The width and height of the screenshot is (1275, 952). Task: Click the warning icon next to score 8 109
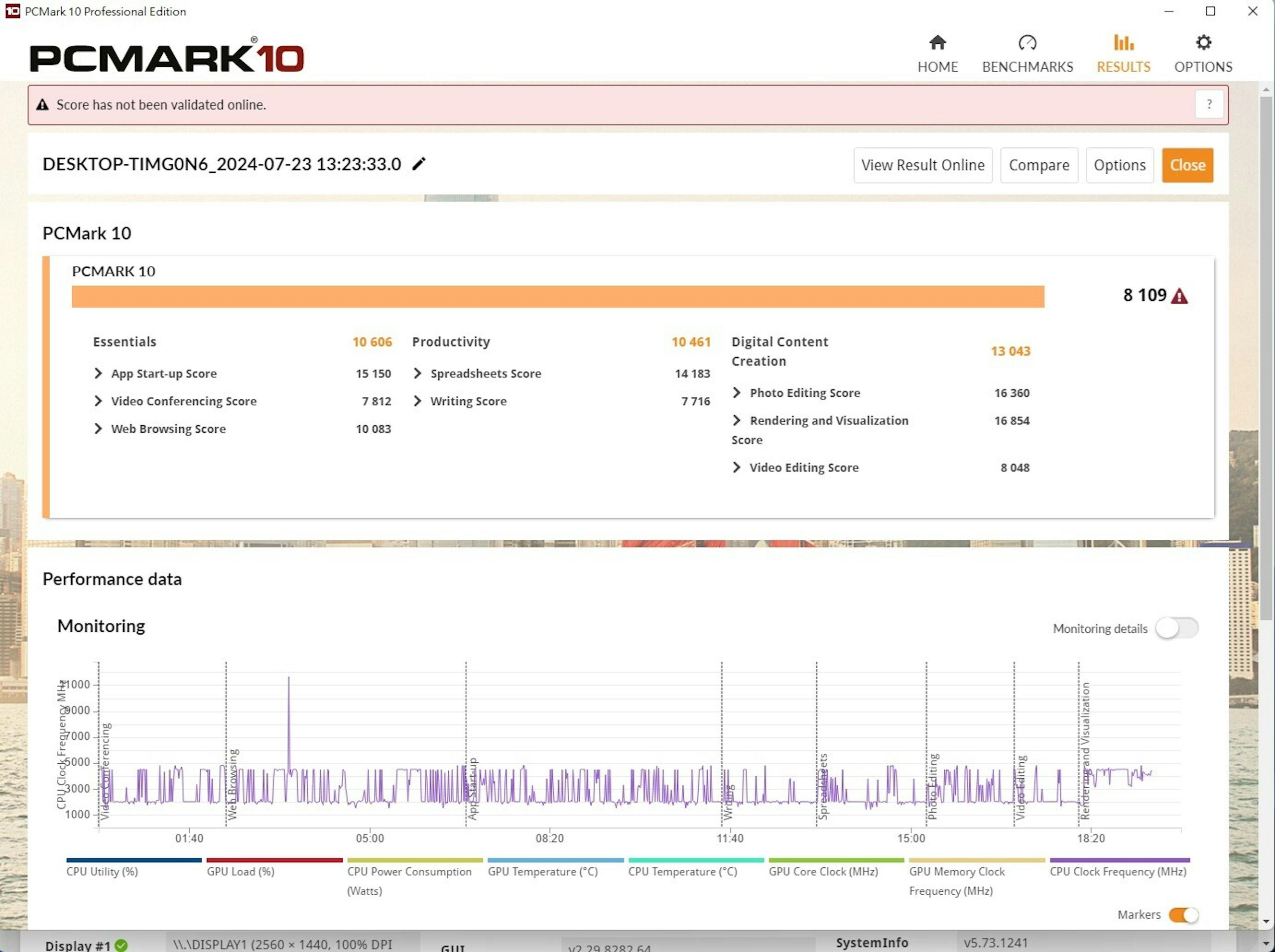click(1180, 296)
